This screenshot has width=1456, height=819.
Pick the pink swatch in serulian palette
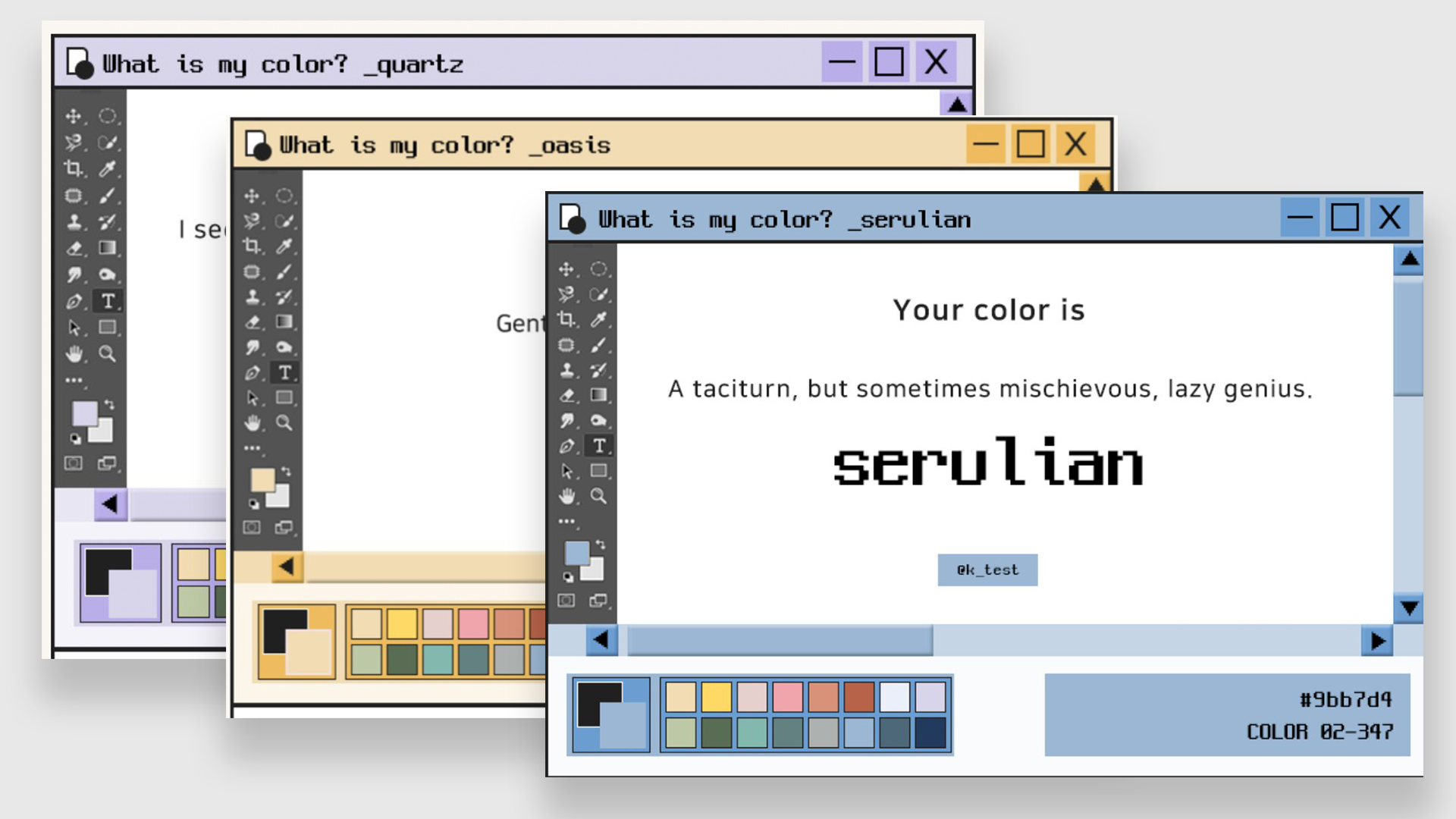(787, 697)
